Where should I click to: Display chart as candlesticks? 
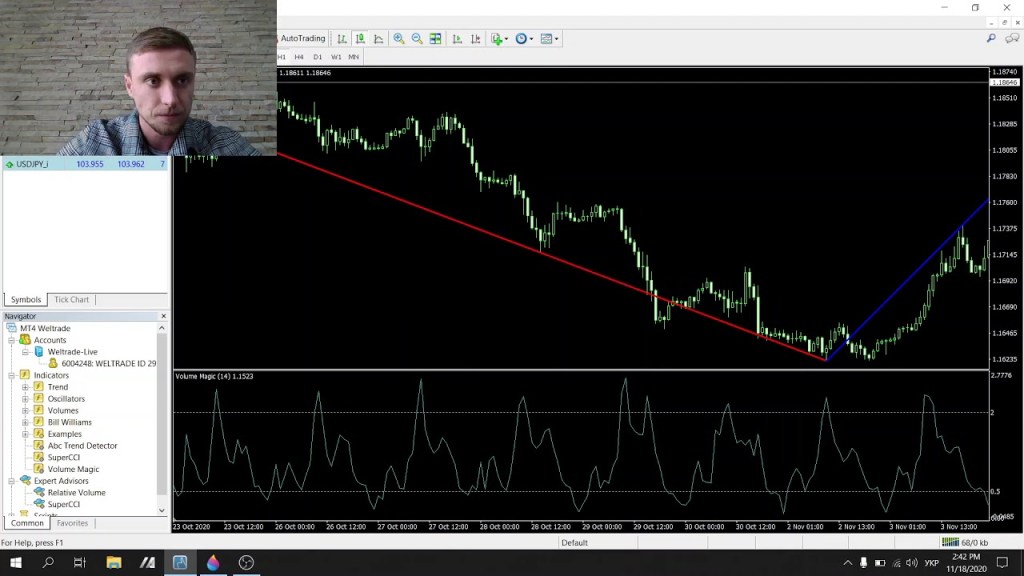(x=361, y=38)
